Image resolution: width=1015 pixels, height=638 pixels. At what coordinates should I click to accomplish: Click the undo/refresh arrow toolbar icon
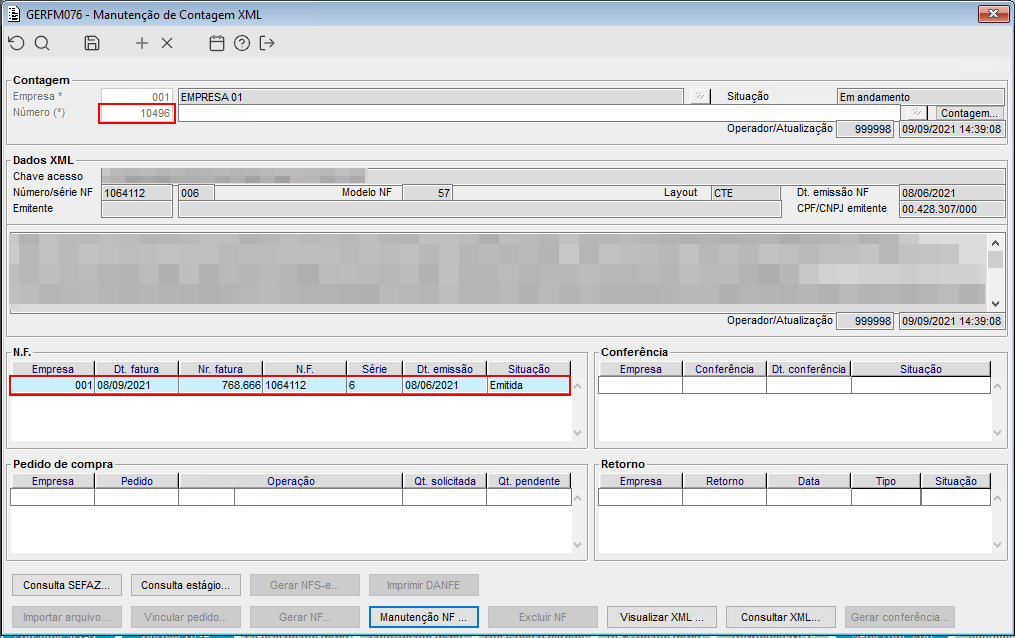17,43
